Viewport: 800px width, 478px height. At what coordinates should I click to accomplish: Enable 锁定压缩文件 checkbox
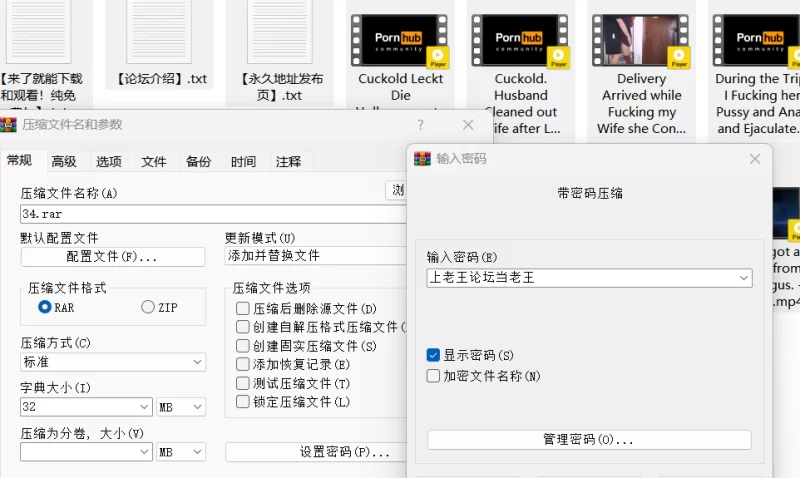click(x=243, y=401)
